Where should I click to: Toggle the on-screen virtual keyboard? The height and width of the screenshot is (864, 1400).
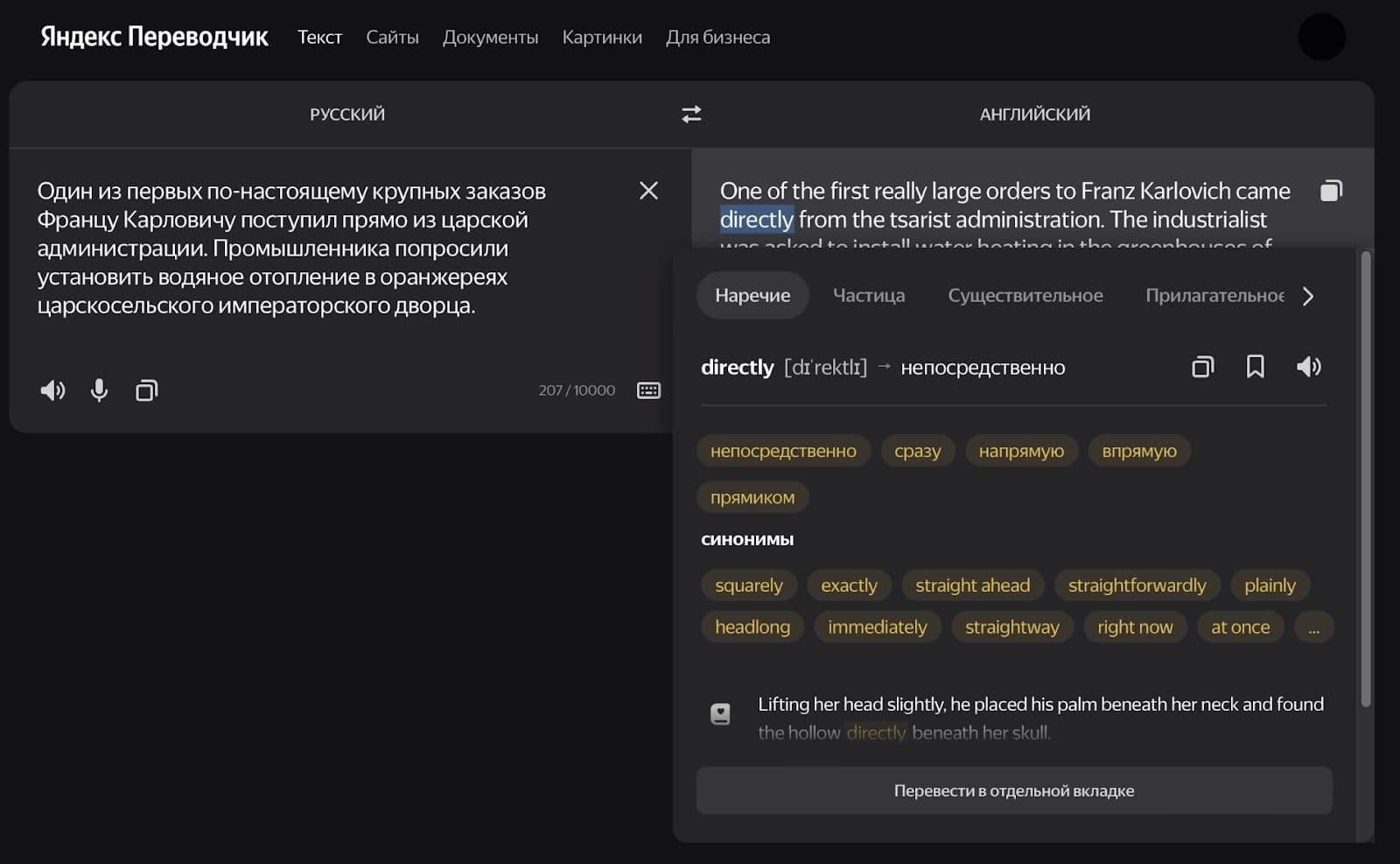pyautogui.click(x=648, y=390)
